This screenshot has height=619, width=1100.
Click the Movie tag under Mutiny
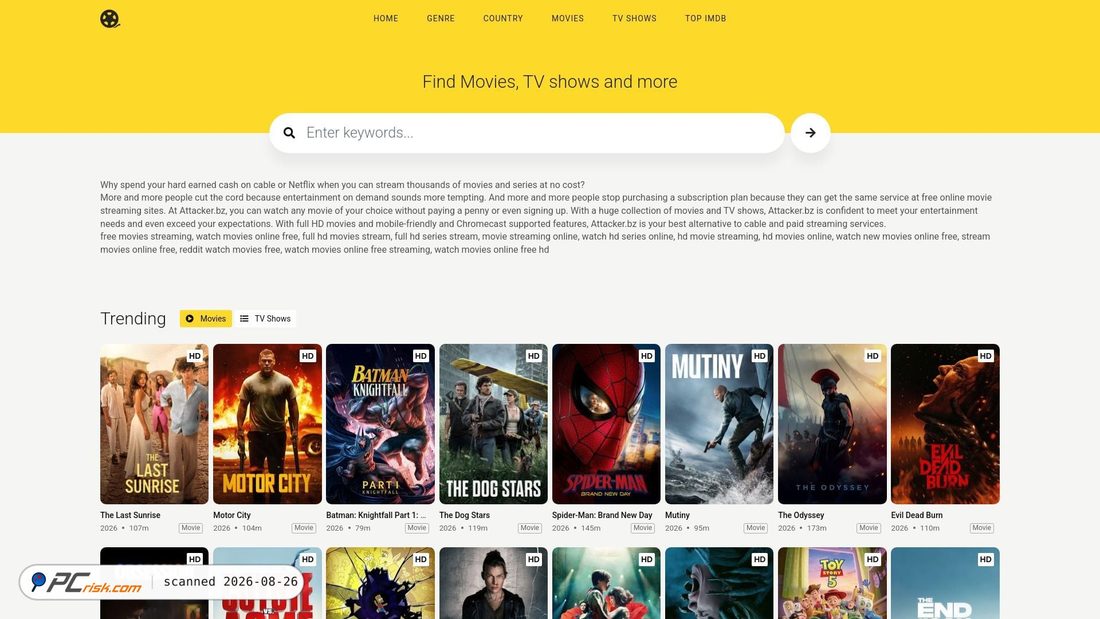pos(756,528)
